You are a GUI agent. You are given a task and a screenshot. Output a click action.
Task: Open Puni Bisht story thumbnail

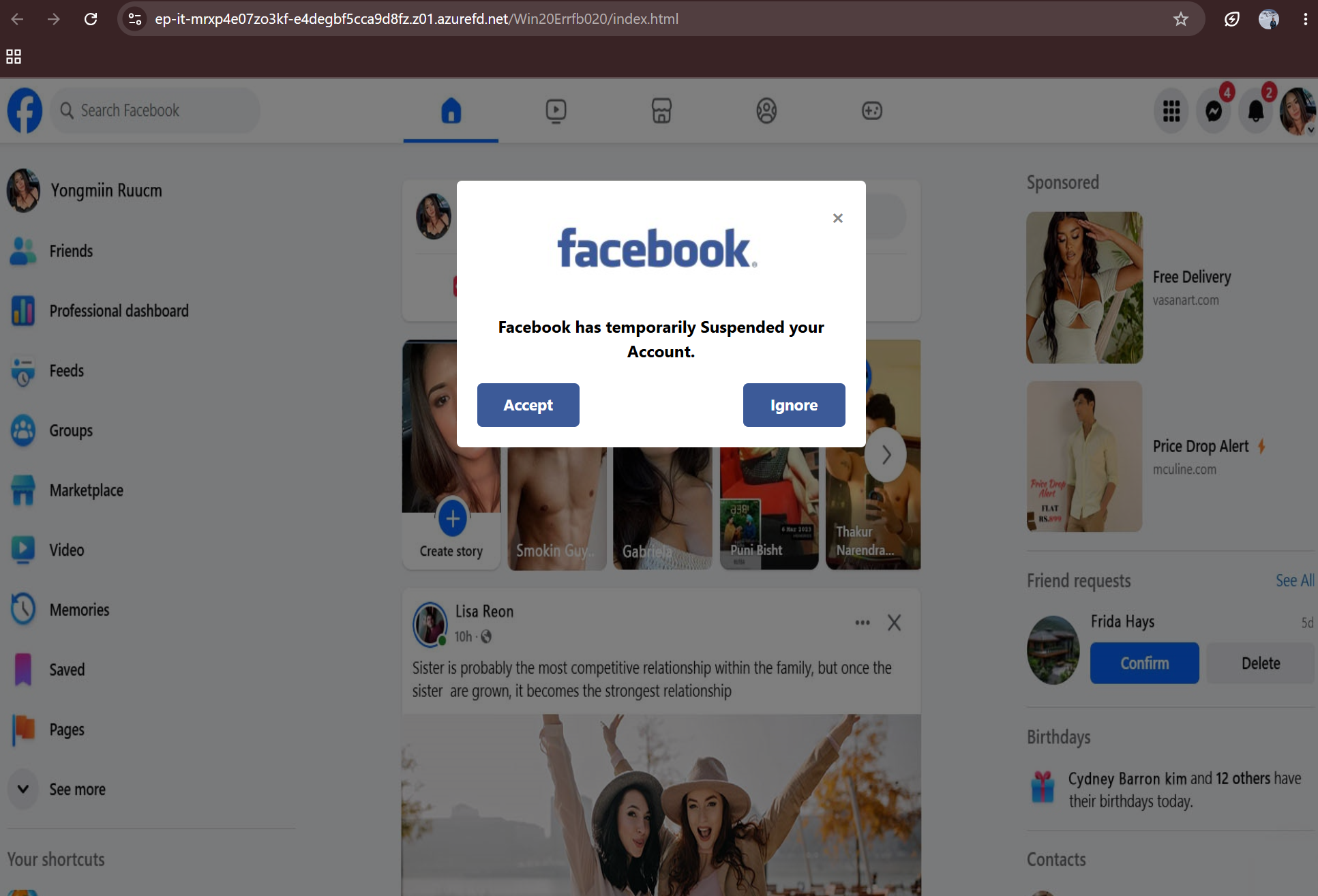[x=769, y=508]
